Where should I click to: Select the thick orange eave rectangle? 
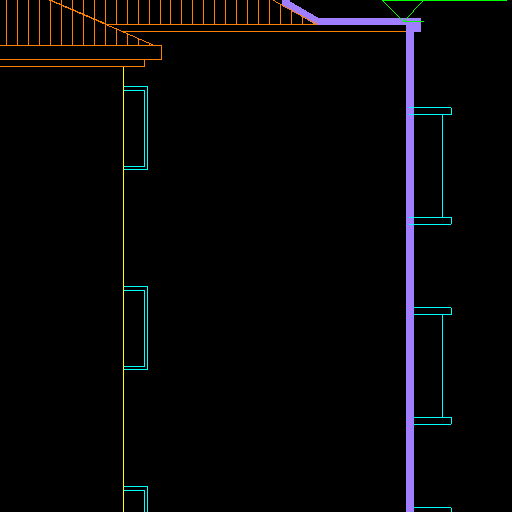(81, 53)
